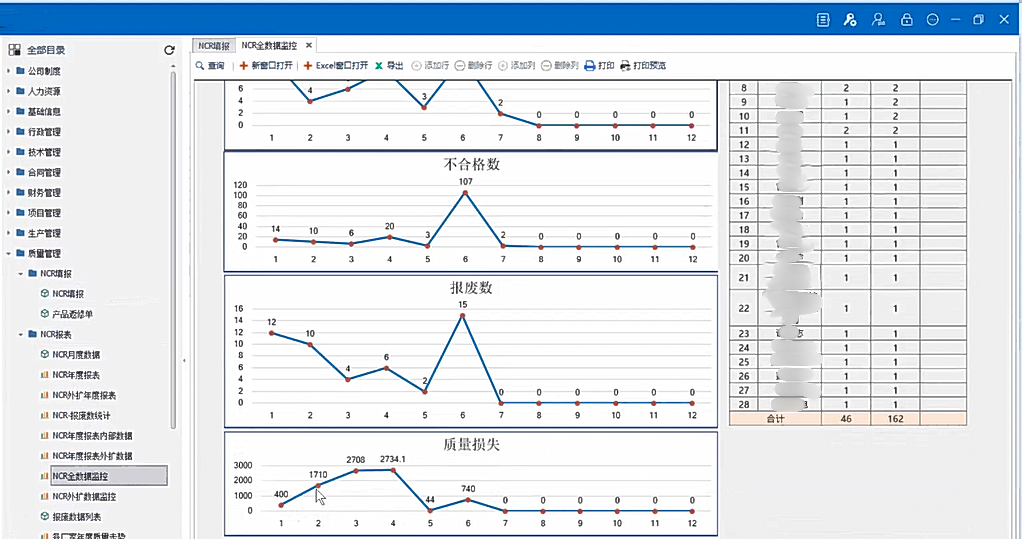The height and width of the screenshot is (539, 1022).
Task: Switch to the NCR填报 tab
Action: 214,46
